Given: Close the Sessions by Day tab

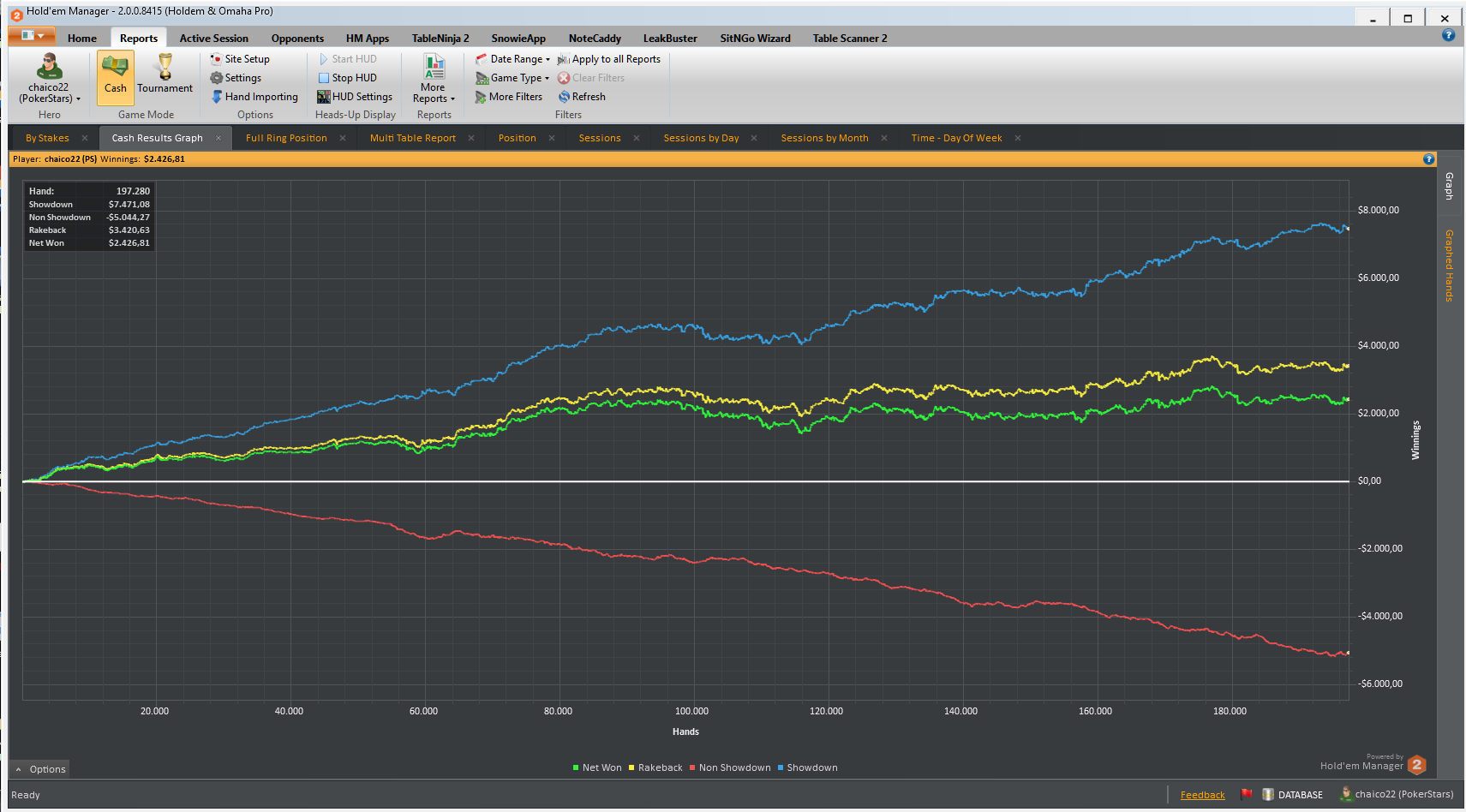Looking at the screenshot, I should 754,138.
